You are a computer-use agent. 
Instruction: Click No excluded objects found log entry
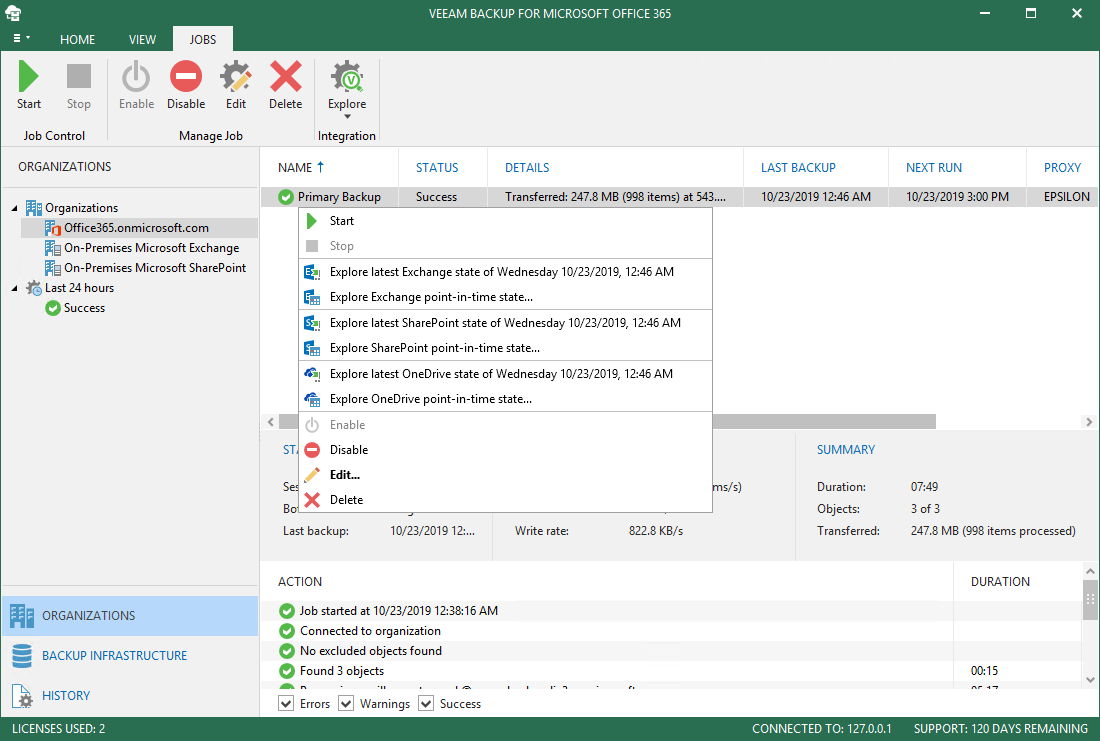coord(370,651)
